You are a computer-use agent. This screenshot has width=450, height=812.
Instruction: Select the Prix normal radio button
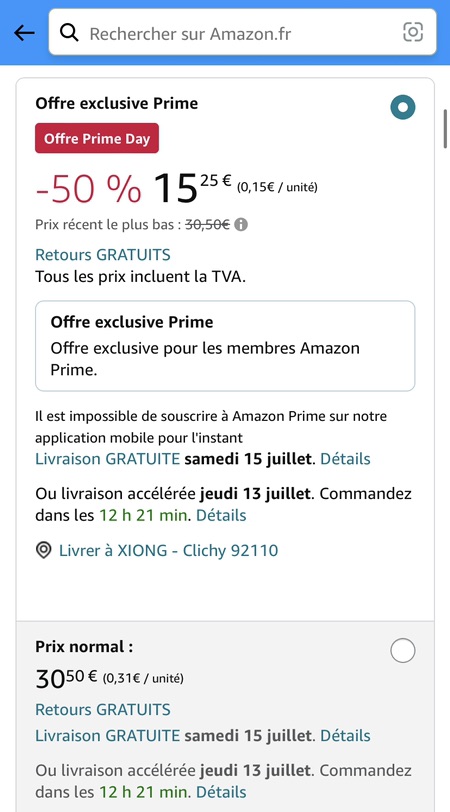tap(403, 650)
